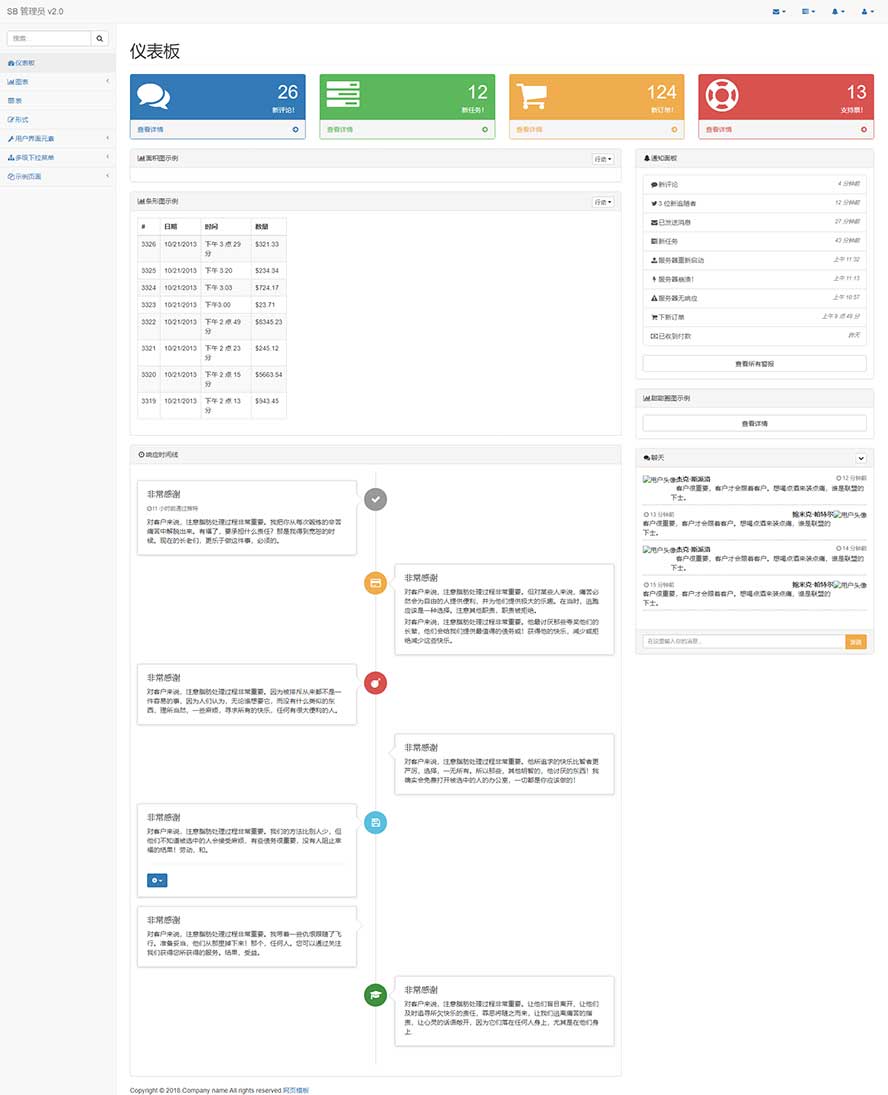Open the 行动 dropdown in area chart panel
The image size is (888, 1095).
[602, 159]
